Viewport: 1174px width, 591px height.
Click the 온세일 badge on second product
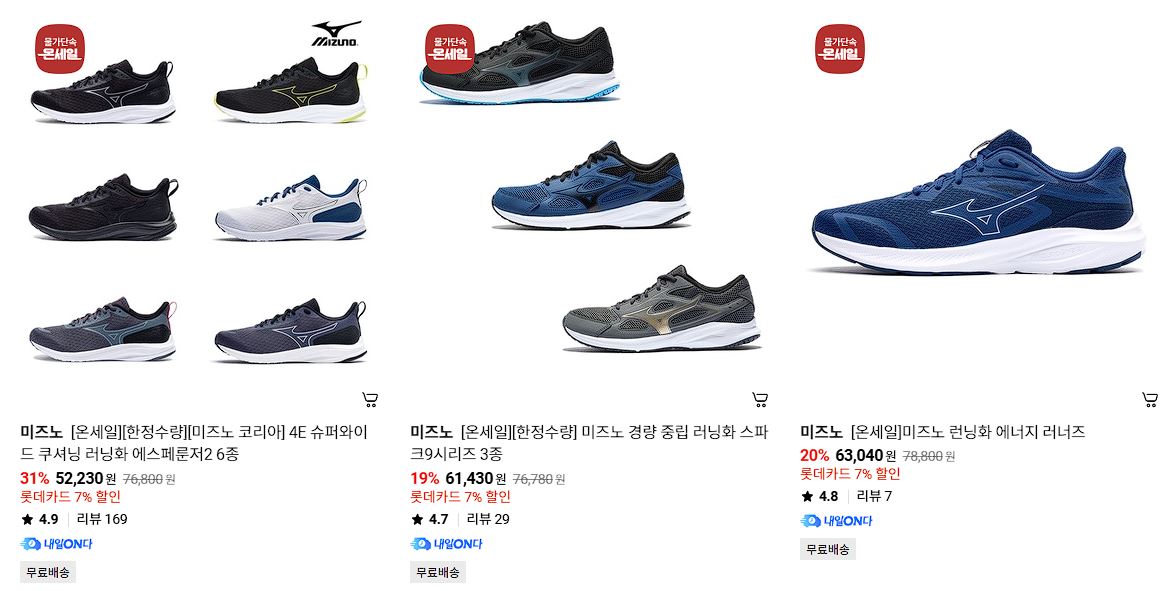450,49
